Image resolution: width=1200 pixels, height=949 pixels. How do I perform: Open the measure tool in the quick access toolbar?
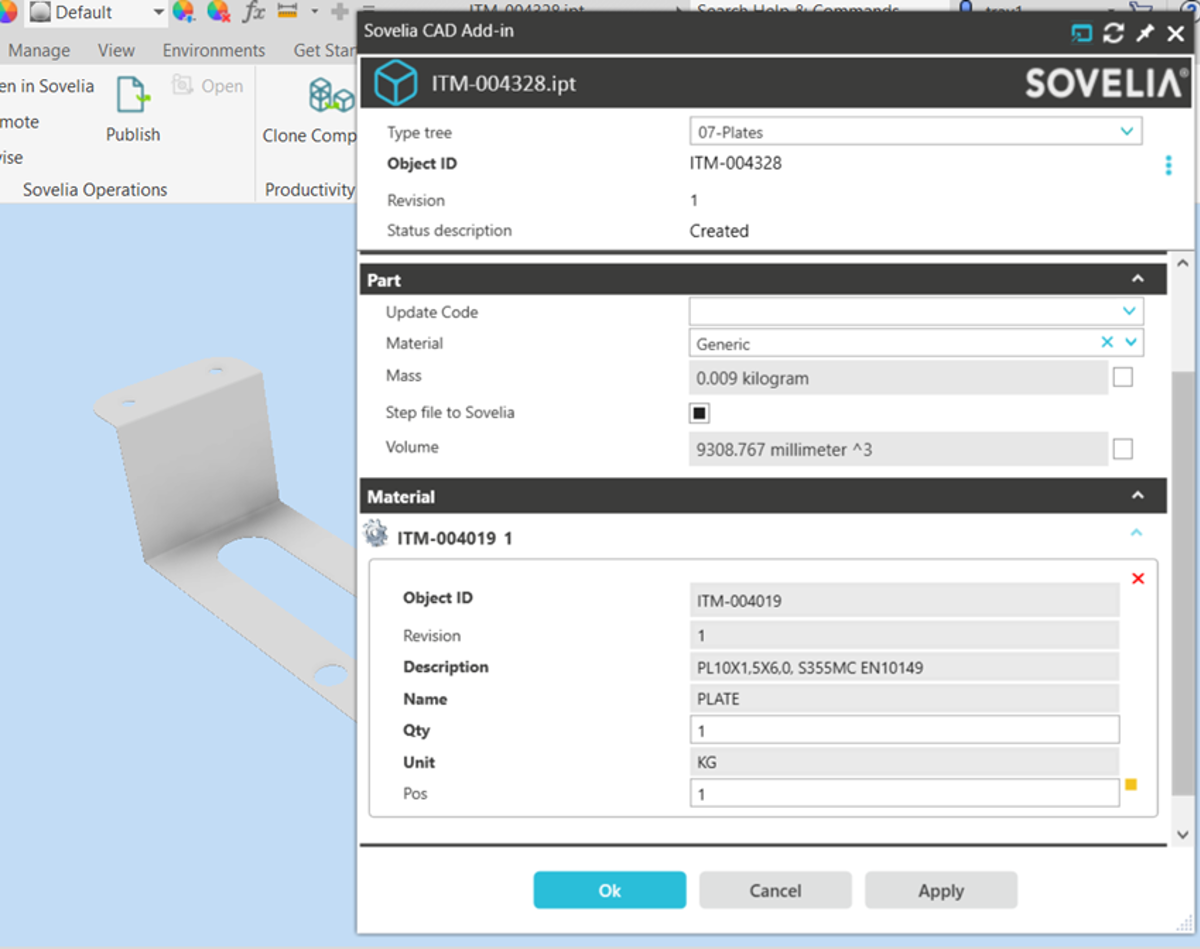(x=287, y=12)
